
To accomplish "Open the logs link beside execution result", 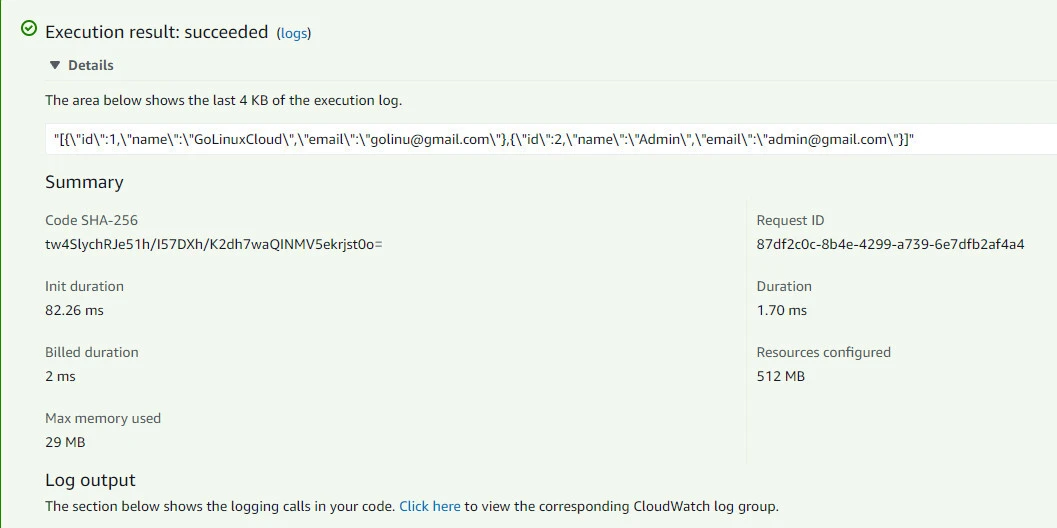I will (x=294, y=33).
